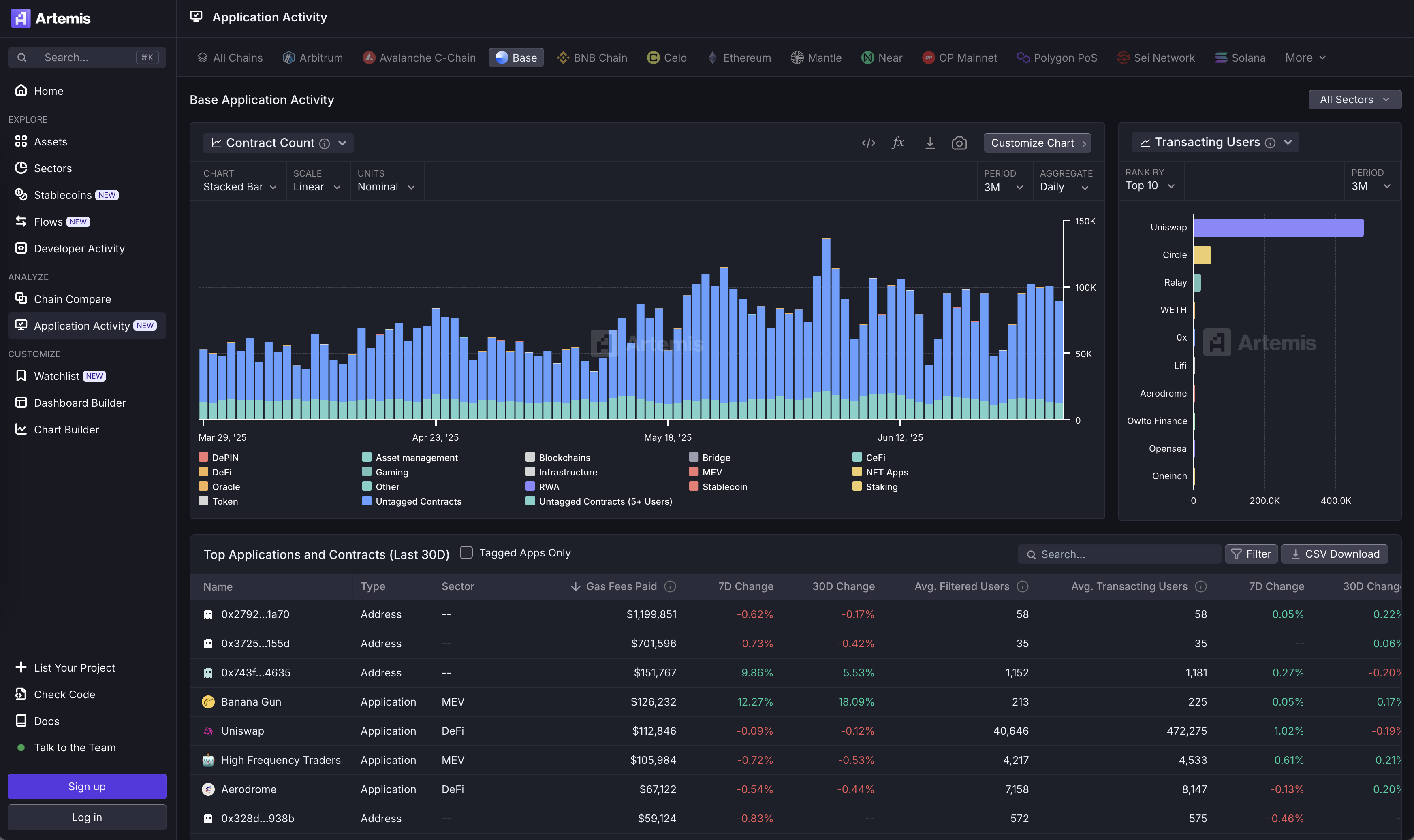Viewport: 1414px width, 840px height.
Task: Open the Chain Compare tool
Action: tap(72, 299)
